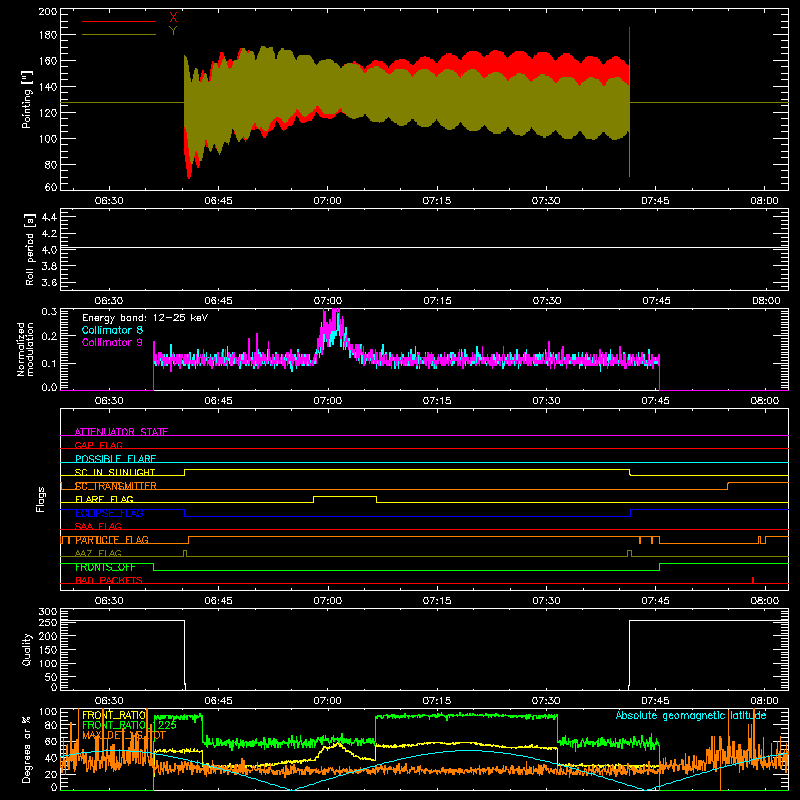Click the 'Pointing' vertical axis title
This screenshot has height=800, width=800.
(27, 99)
